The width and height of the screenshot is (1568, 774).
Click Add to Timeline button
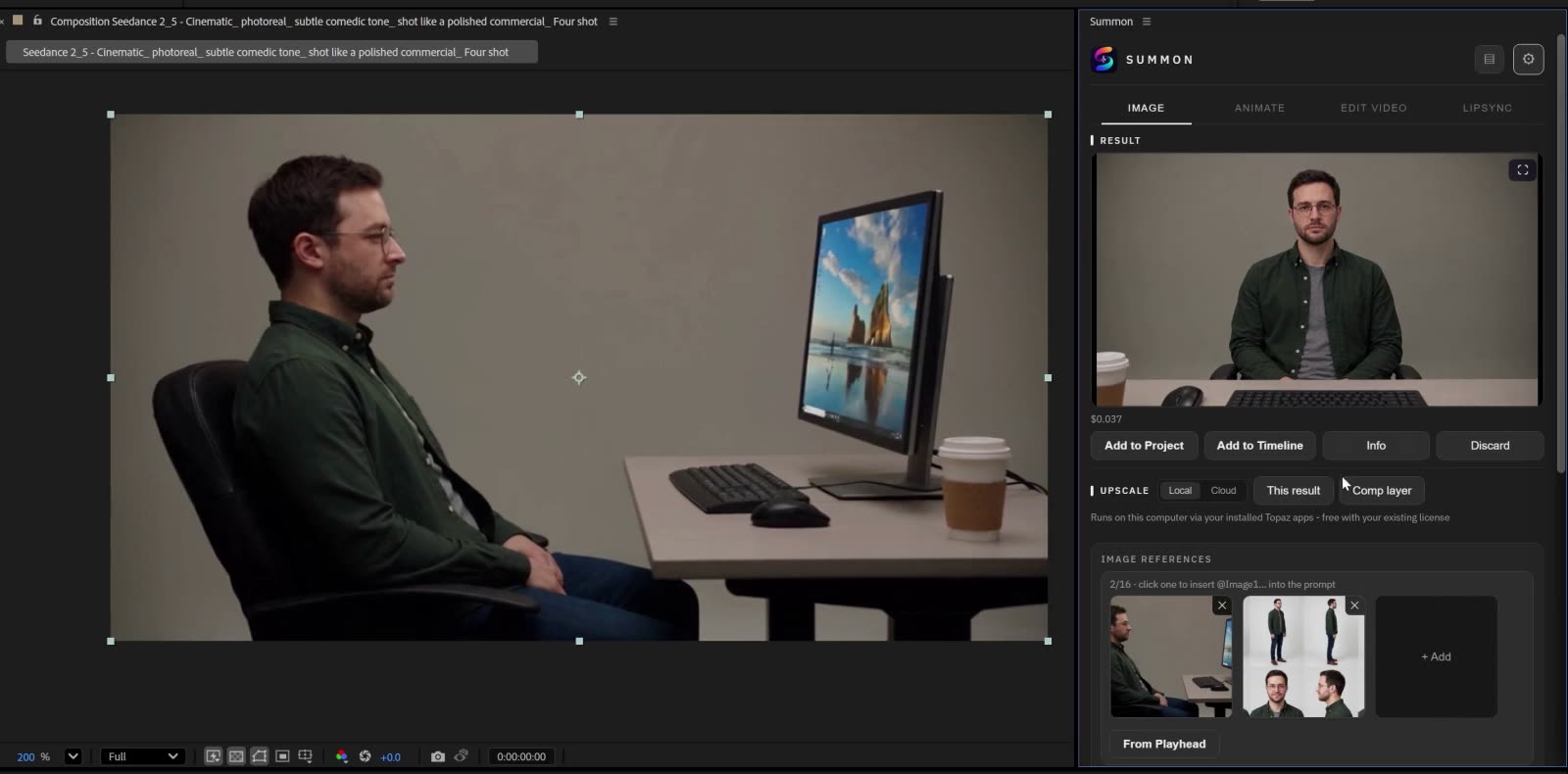point(1259,446)
